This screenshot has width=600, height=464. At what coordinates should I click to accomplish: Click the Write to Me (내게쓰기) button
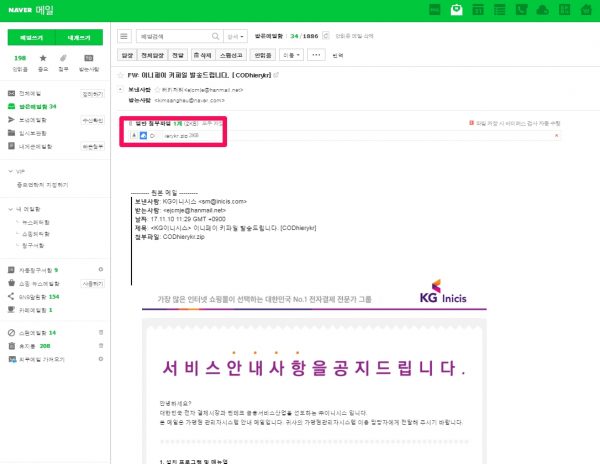click(79, 37)
